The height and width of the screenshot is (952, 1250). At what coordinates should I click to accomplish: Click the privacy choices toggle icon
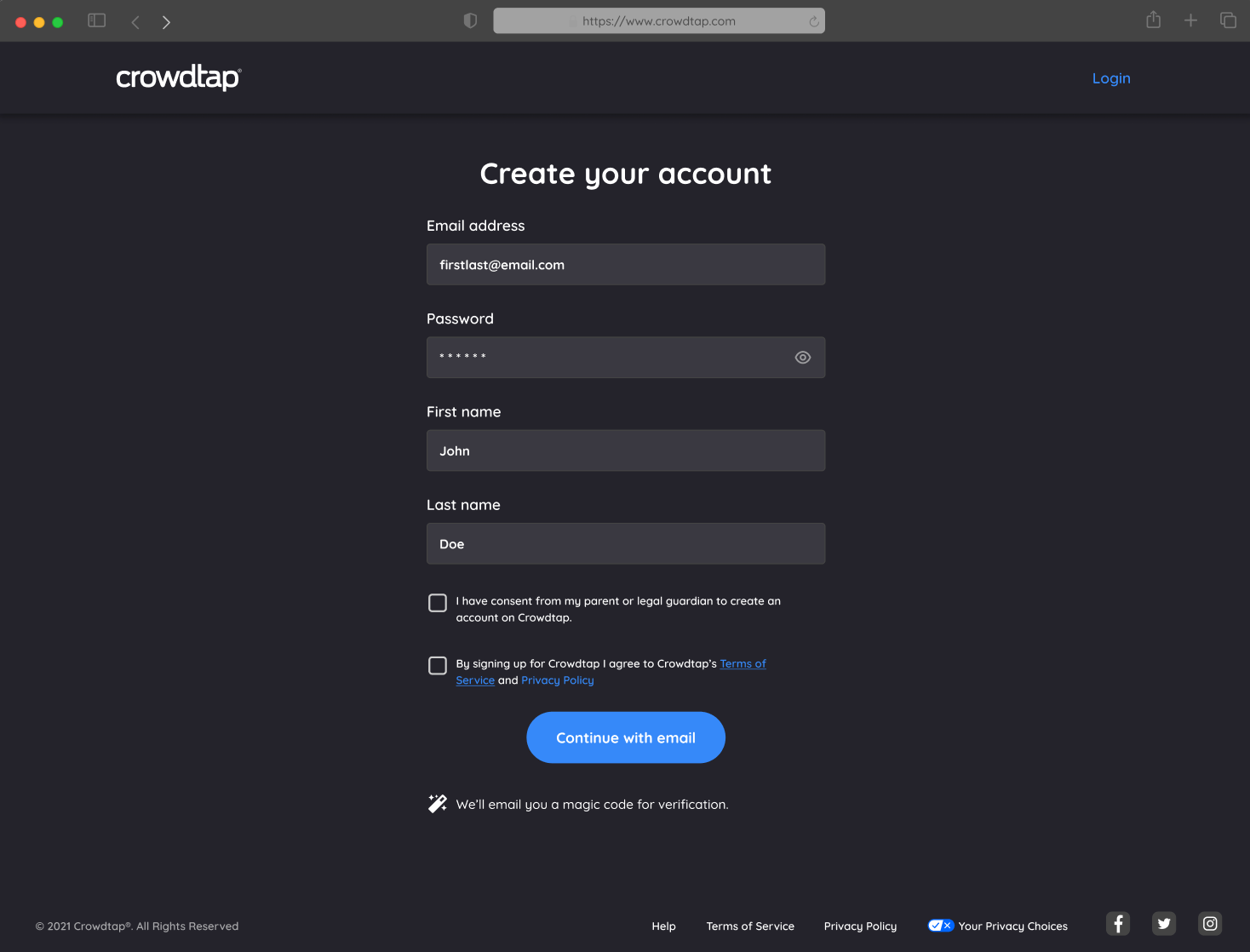click(941, 926)
